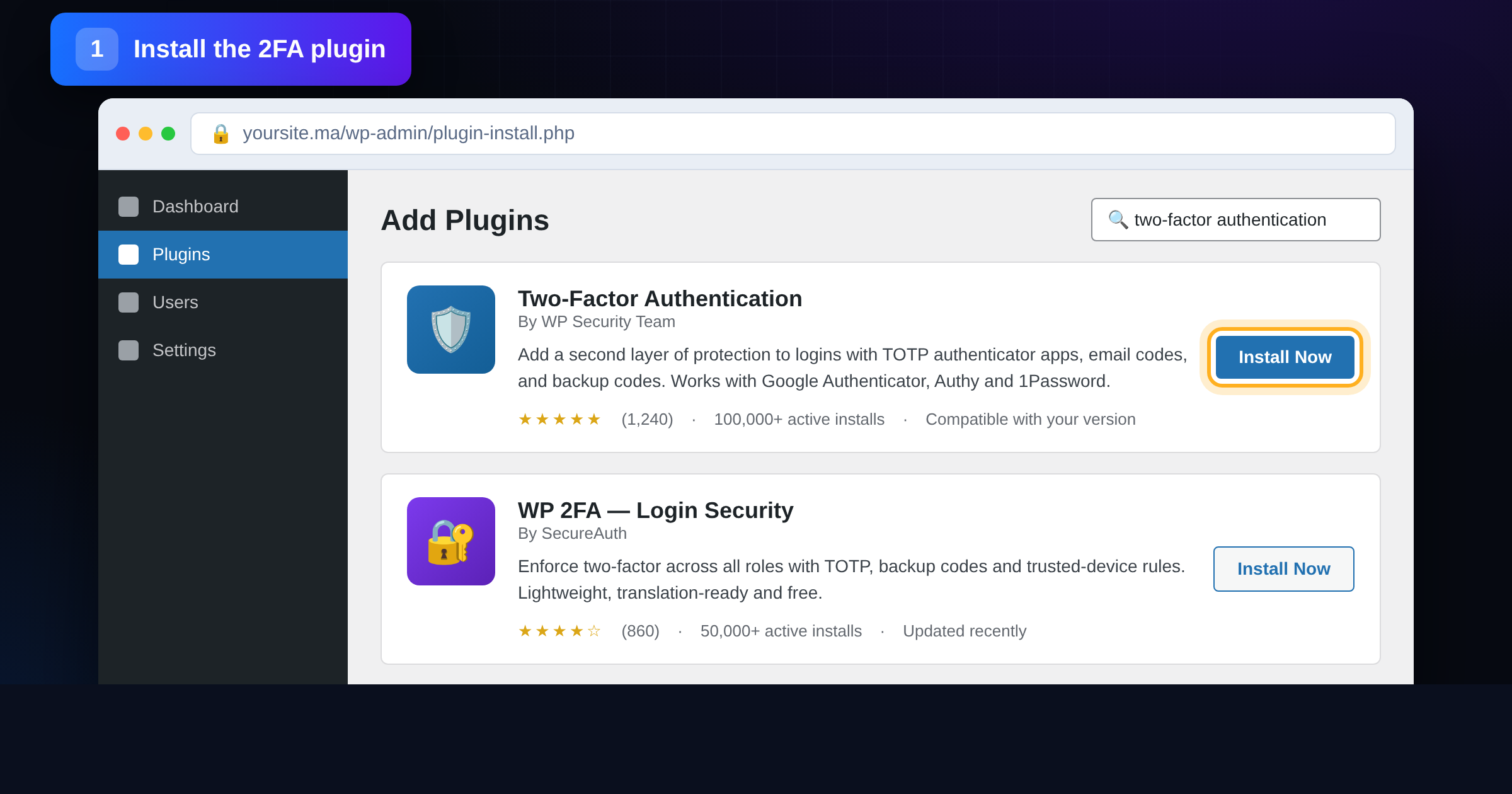Click the Users sidebar icon
The width and height of the screenshot is (1512, 794).
point(129,302)
